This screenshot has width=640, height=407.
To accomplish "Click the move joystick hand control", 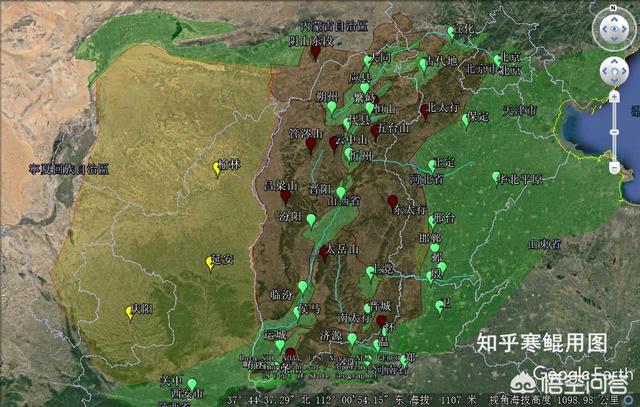I will [x=614, y=71].
